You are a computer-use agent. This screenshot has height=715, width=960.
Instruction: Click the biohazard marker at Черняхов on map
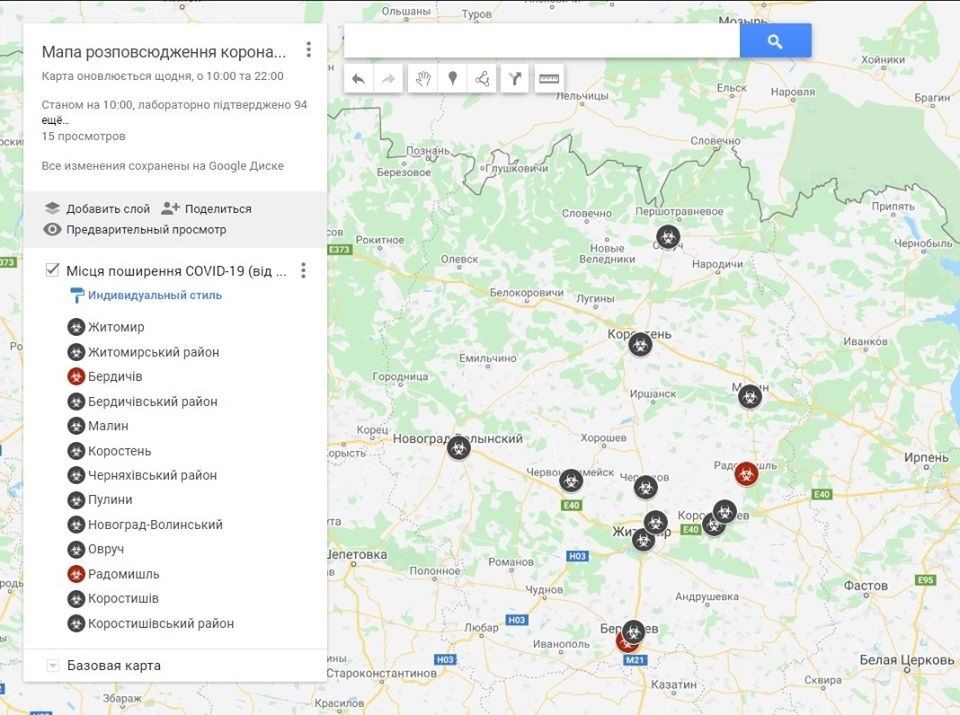point(645,487)
